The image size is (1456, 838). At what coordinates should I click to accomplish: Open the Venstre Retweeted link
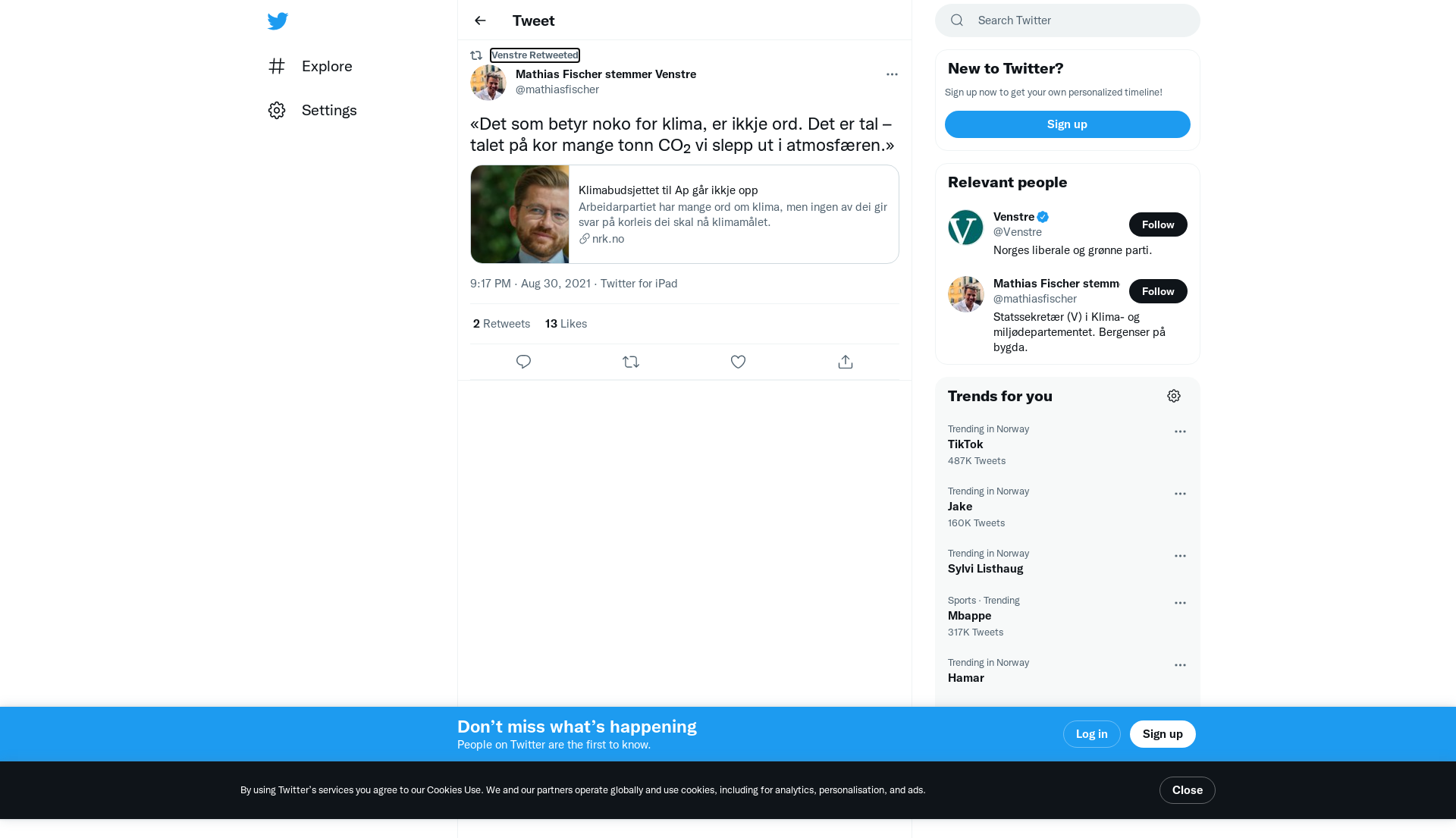pos(535,55)
